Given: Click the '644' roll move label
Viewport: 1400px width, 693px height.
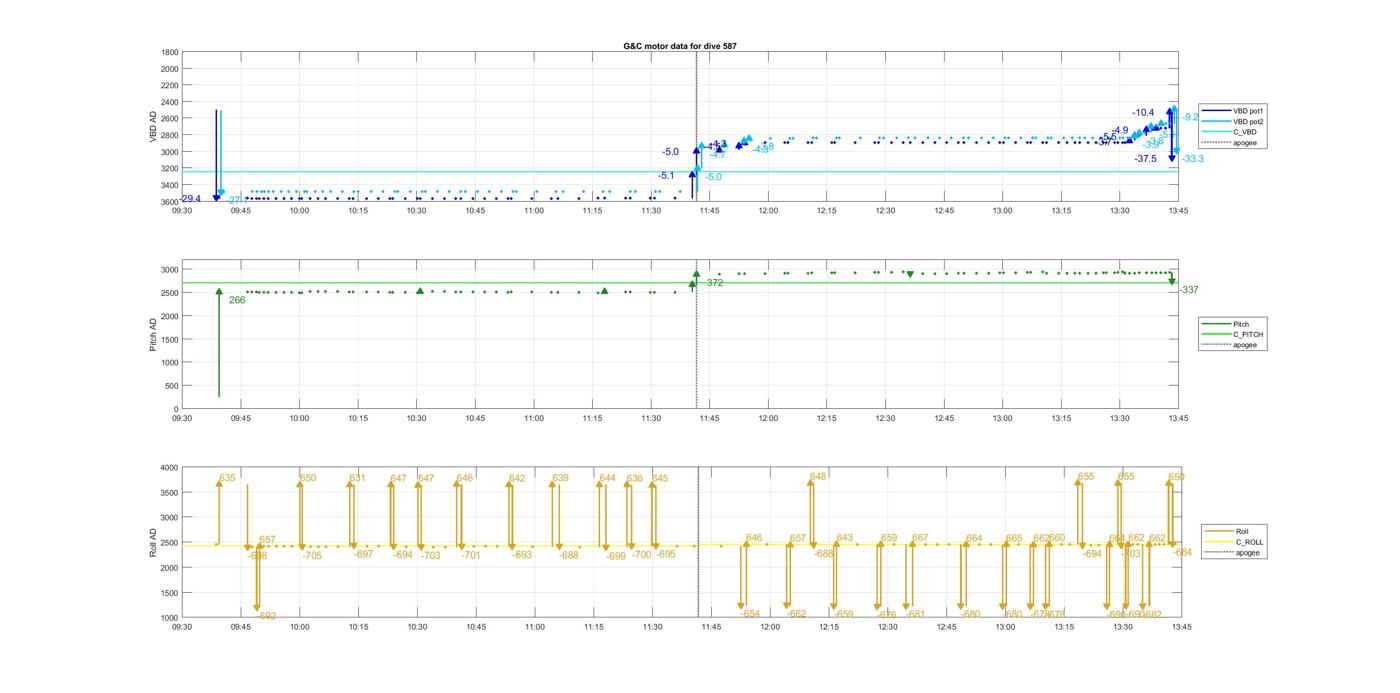Looking at the screenshot, I should pyautogui.click(x=607, y=478).
